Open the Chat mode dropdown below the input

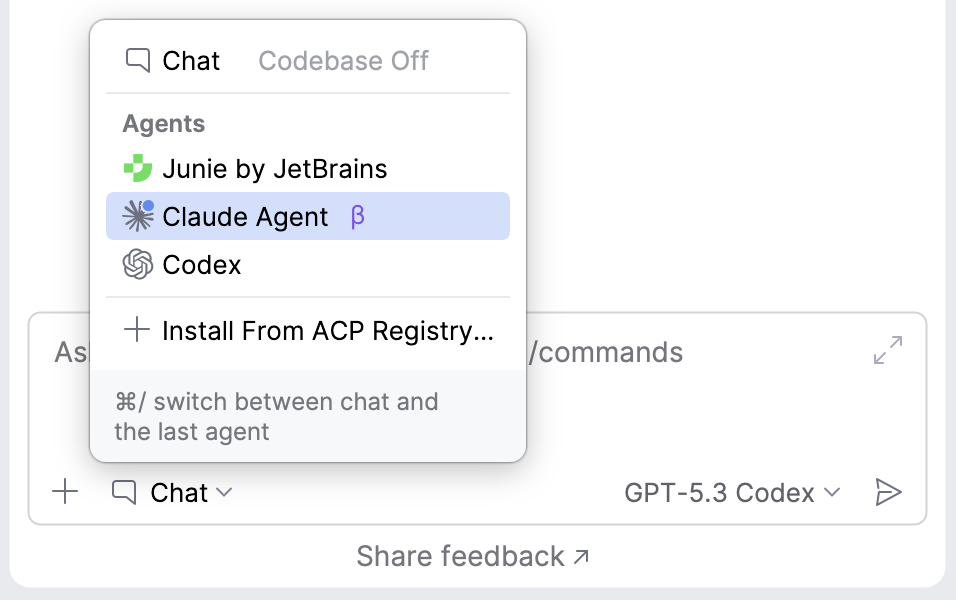point(172,493)
